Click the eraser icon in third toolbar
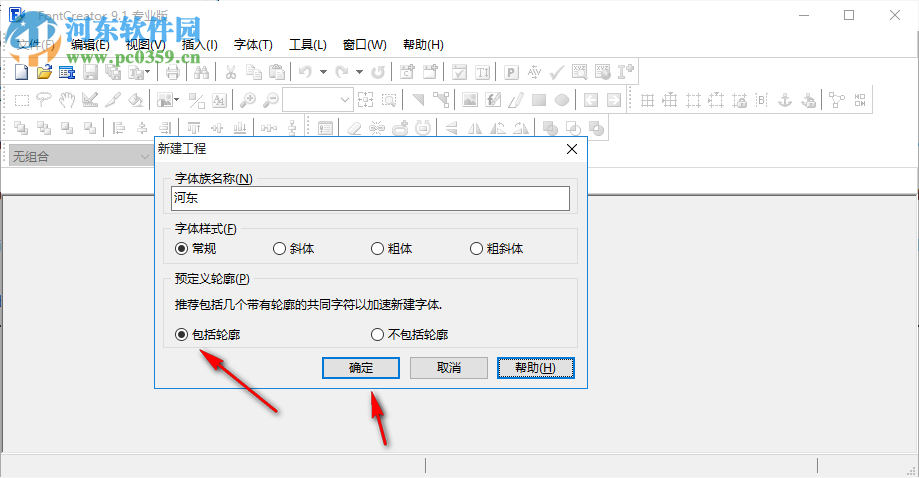This screenshot has width=919, height=478. [354, 128]
